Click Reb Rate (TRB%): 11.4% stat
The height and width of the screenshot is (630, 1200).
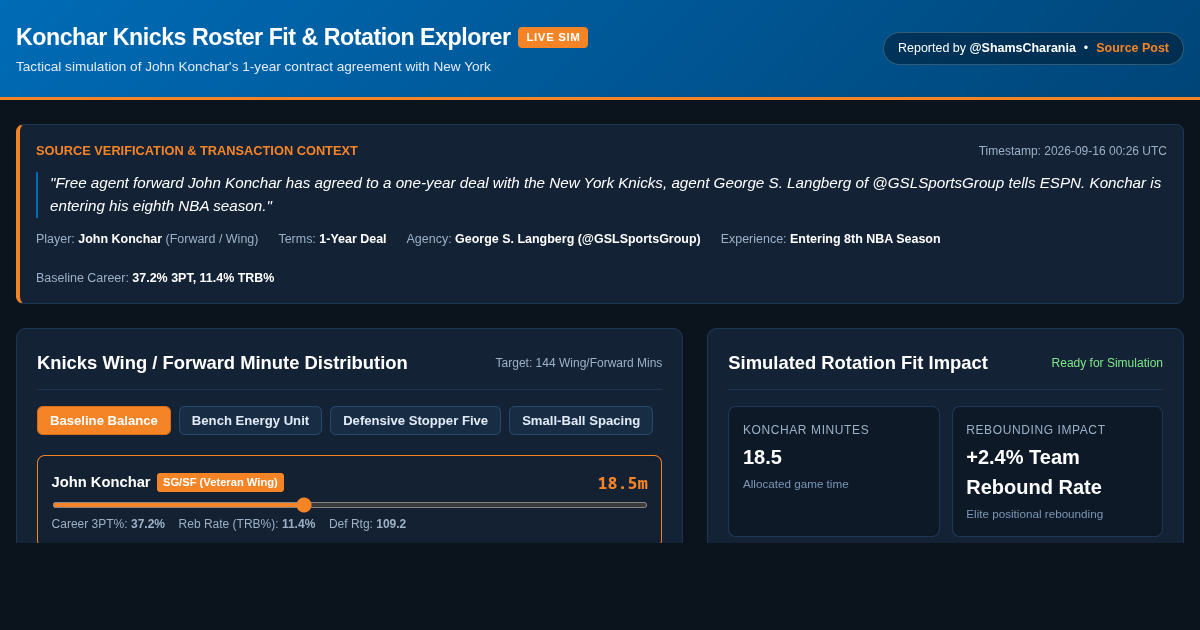247,524
